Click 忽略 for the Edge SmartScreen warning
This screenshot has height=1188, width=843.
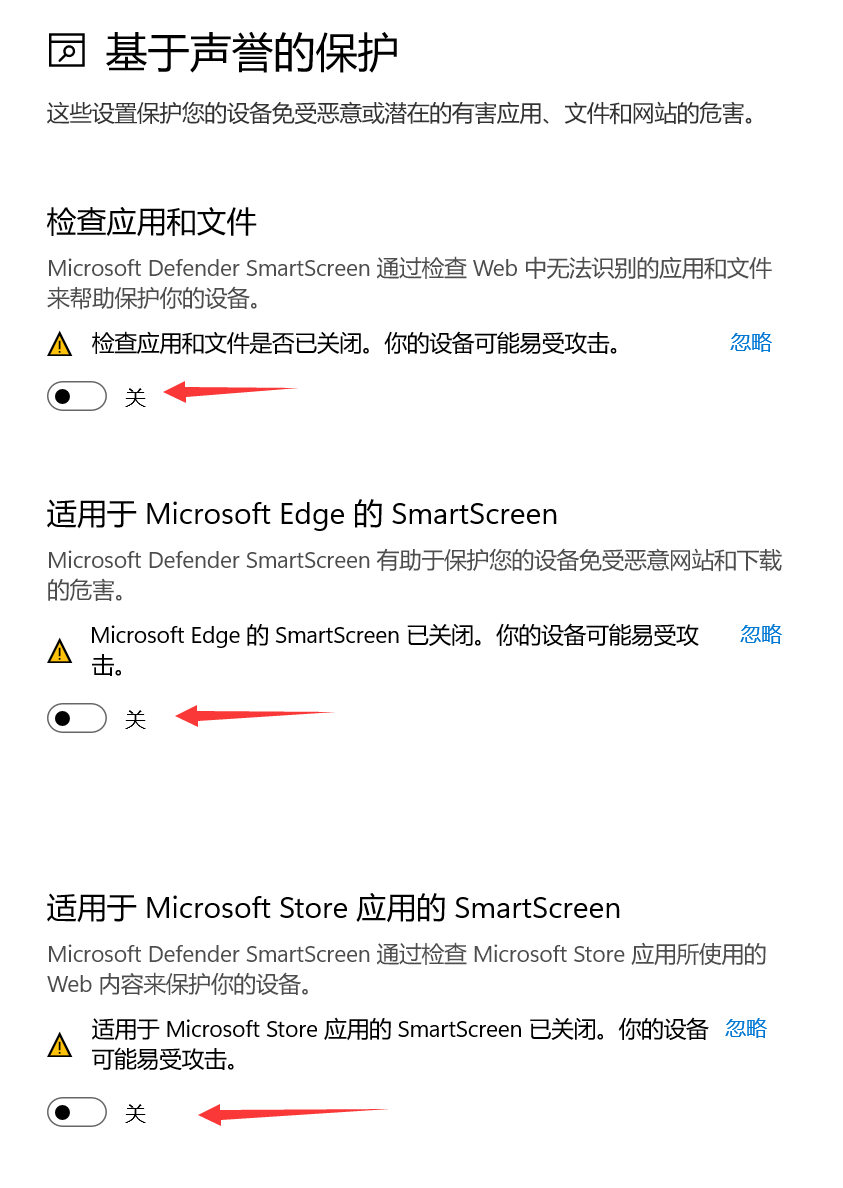[760, 634]
